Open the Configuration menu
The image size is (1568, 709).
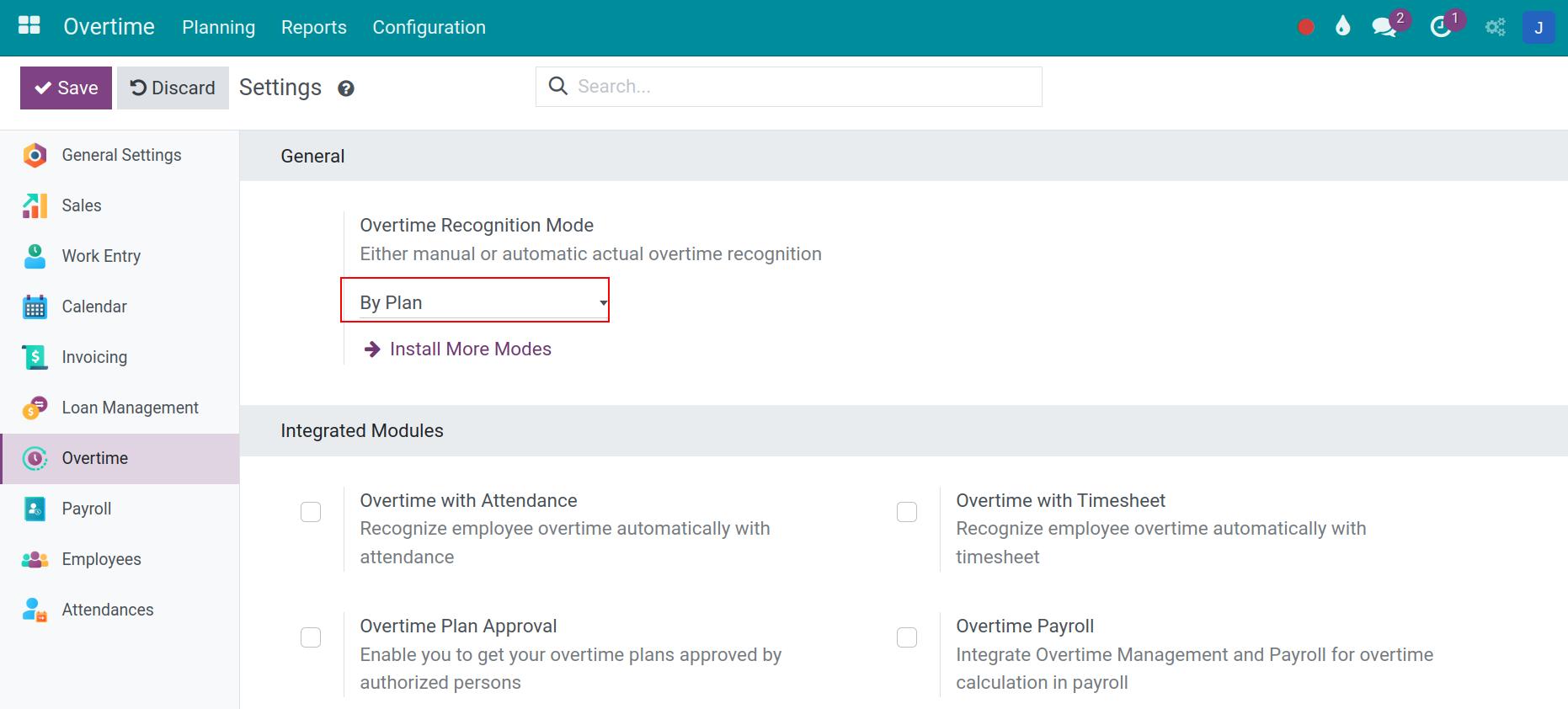click(x=429, y=28)
